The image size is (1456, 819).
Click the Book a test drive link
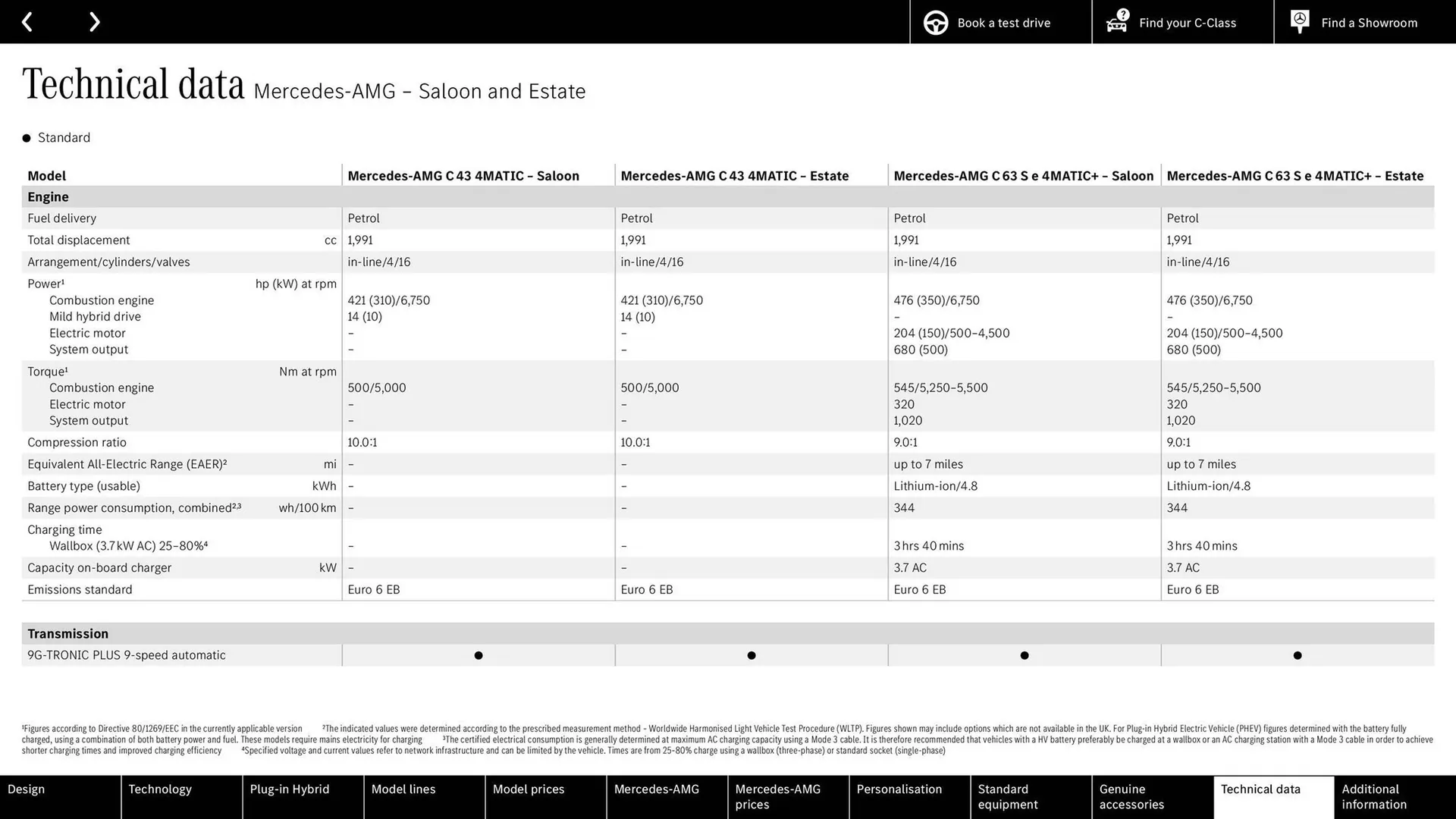coord(1003,23)
